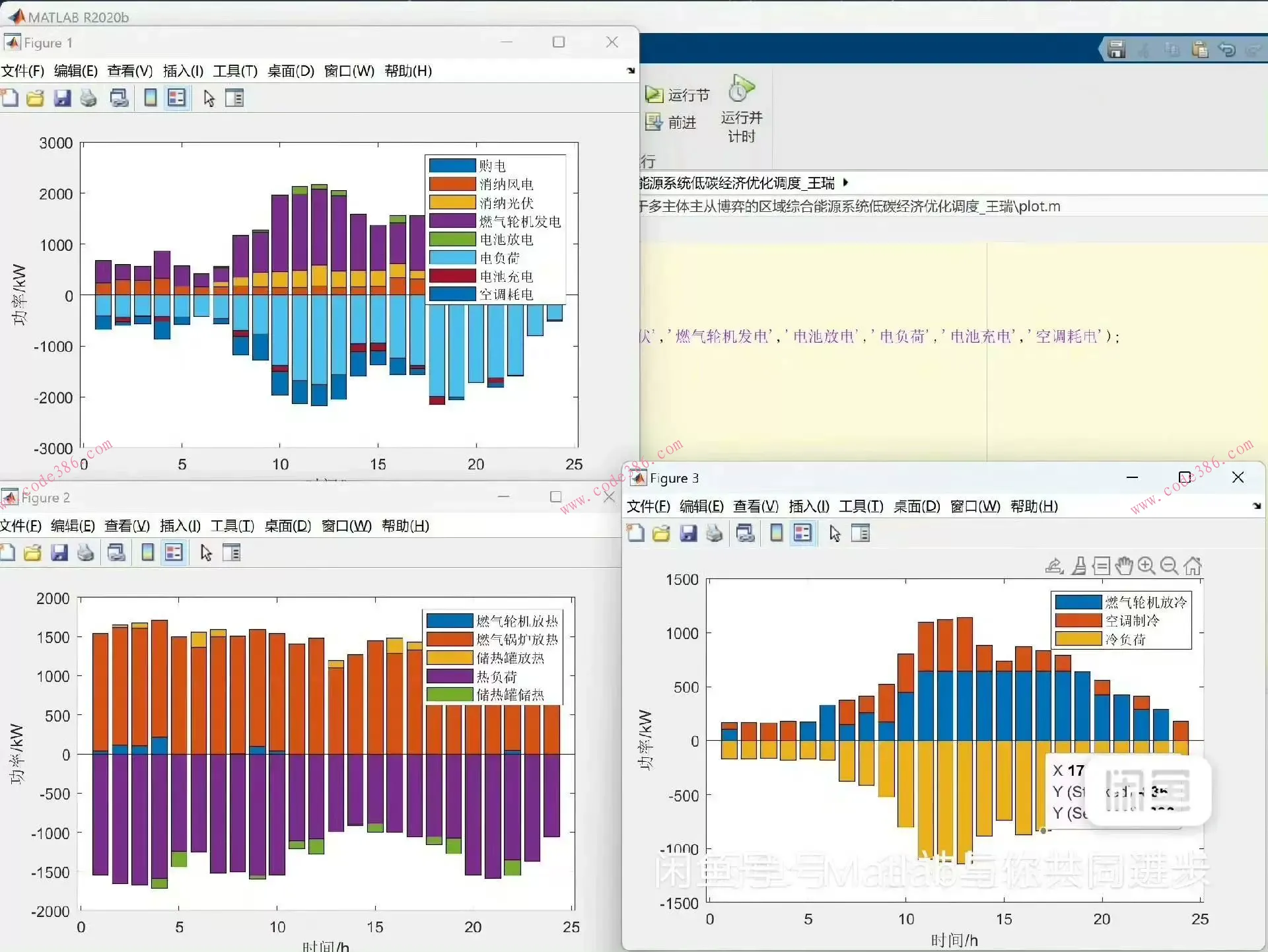Open file folder icon in Figure 3 toolbar
The height and width of the screenshot is (952, 1268).
pyautogui.click(x=661, y=533)
